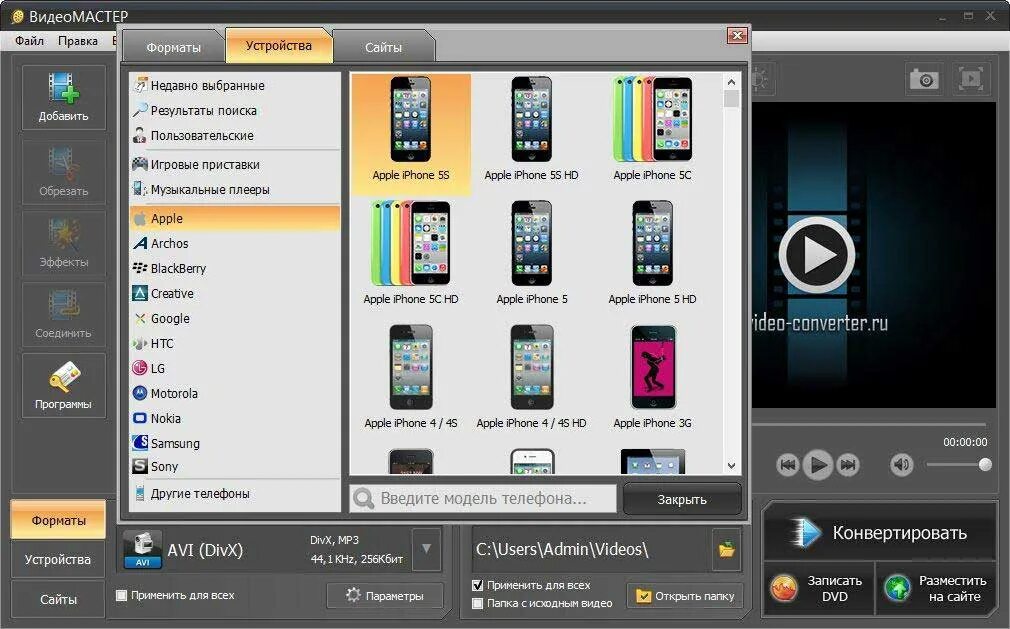Select the Устройства tab in dialog

pos(279,45)
